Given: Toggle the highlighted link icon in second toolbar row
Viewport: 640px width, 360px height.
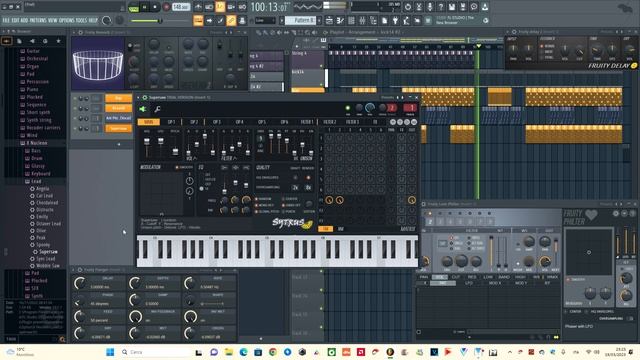Looking at the screenshot, I should pyautogui.click(x=231, y=20).
